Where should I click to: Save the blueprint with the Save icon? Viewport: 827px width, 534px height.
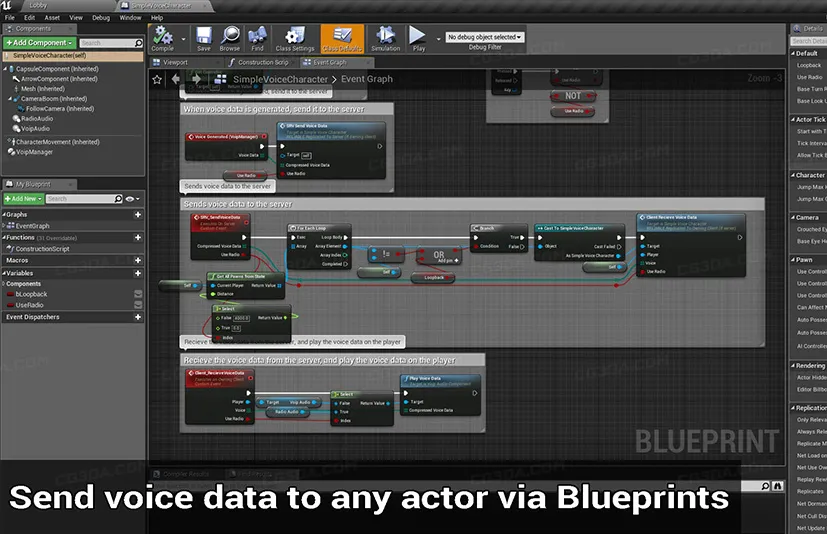pos(204,39)
